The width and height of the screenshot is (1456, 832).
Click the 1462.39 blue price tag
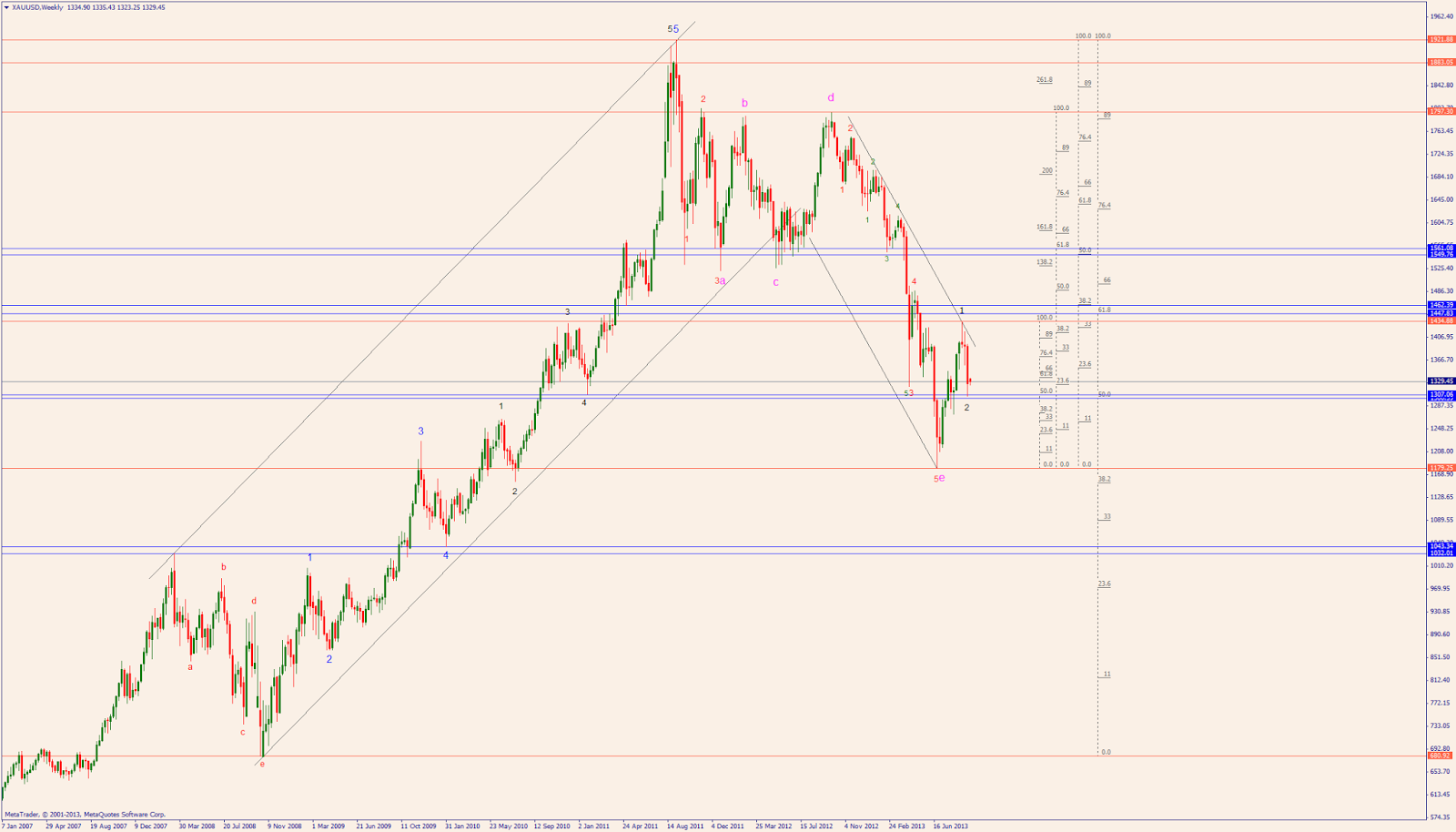(x=1441, y=305)
